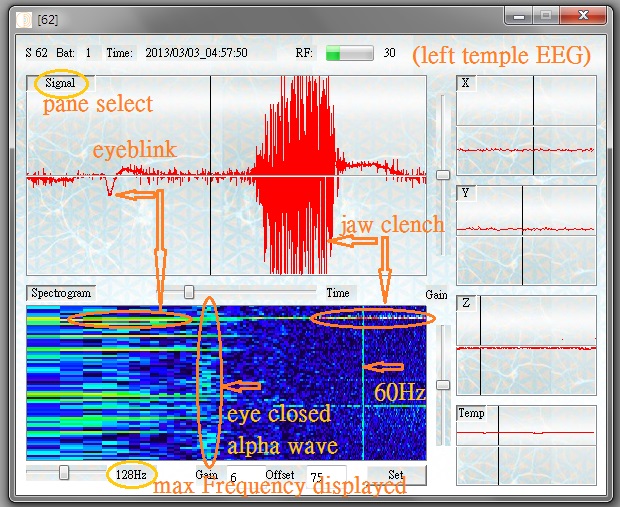Click the 'Offset' label text
This screenshot has width=620, height=507.
tap(280, 475)
